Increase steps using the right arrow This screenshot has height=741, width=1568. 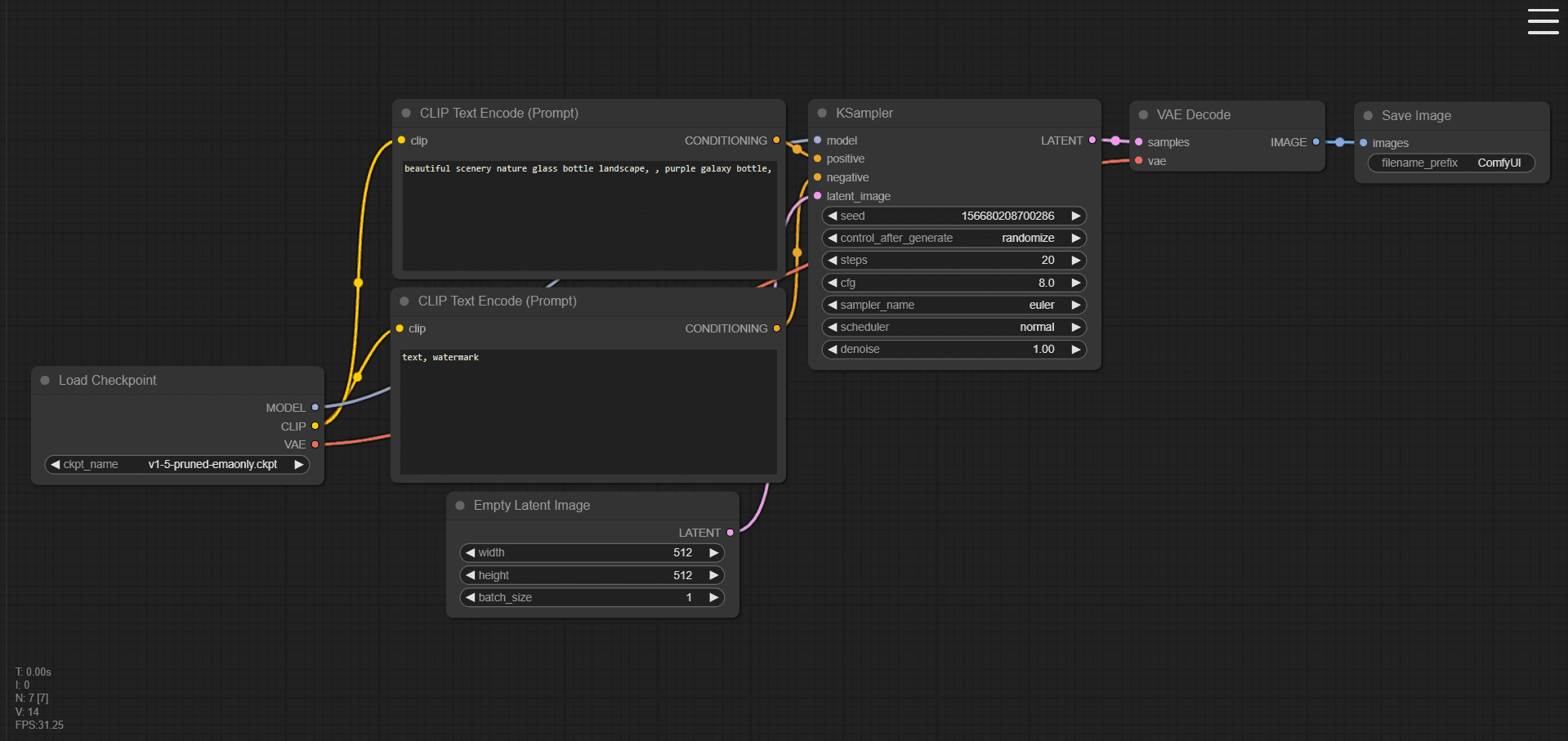[x=1077, y=260]
